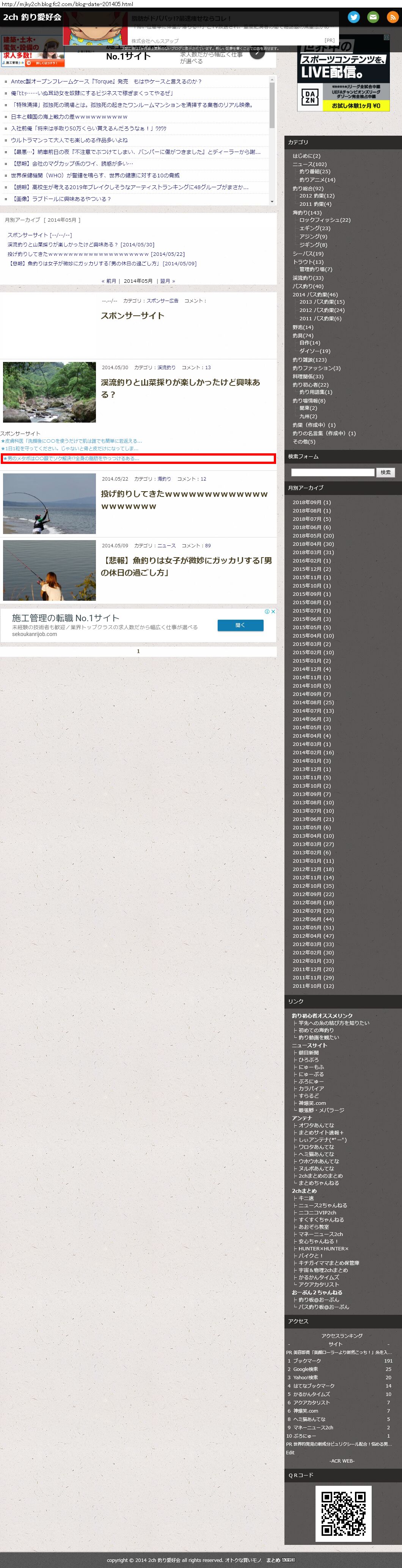
Task: Open the 釣り板@おーぷん link
Action: 319,1300
